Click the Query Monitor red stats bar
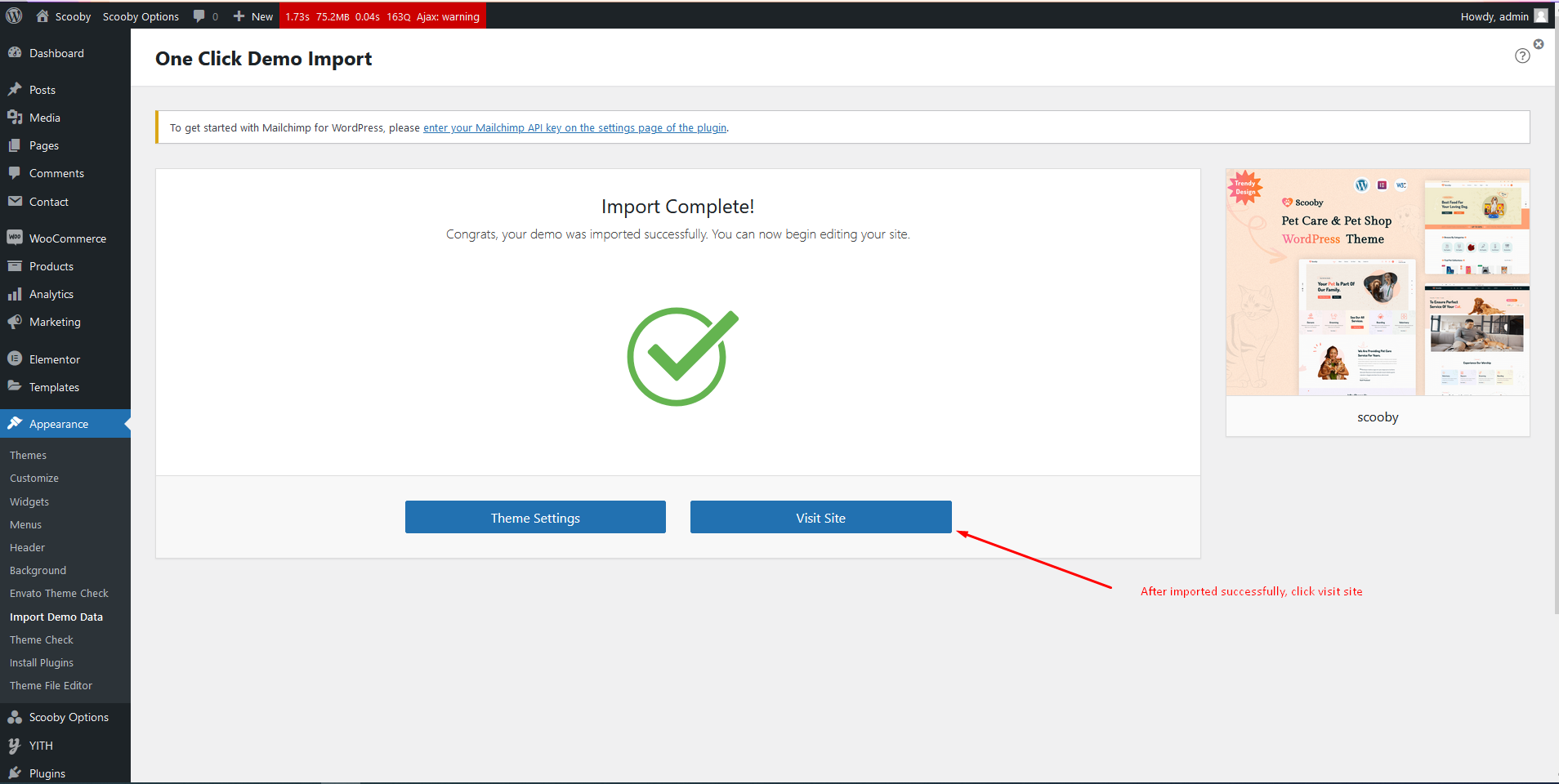The image size is (1559, 784). click(x=382, y=16)
